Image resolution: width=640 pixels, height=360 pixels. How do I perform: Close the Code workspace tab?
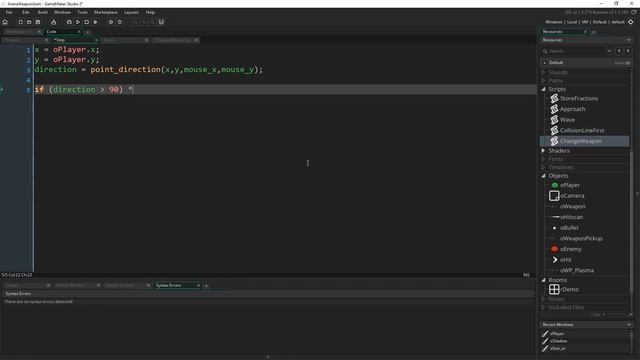79,31
